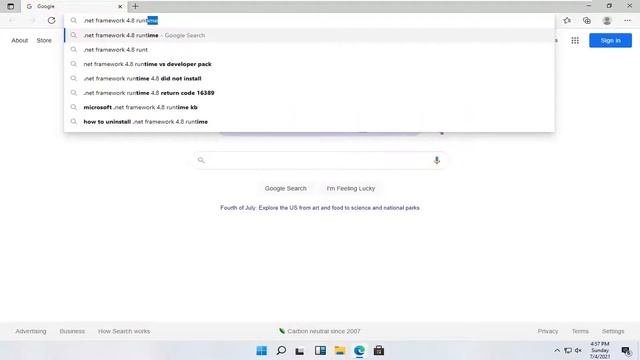The width and height of the screenshot is (640, 360).
Task: Open Carbon neutral since 2007 link
Action: point(320,331)
